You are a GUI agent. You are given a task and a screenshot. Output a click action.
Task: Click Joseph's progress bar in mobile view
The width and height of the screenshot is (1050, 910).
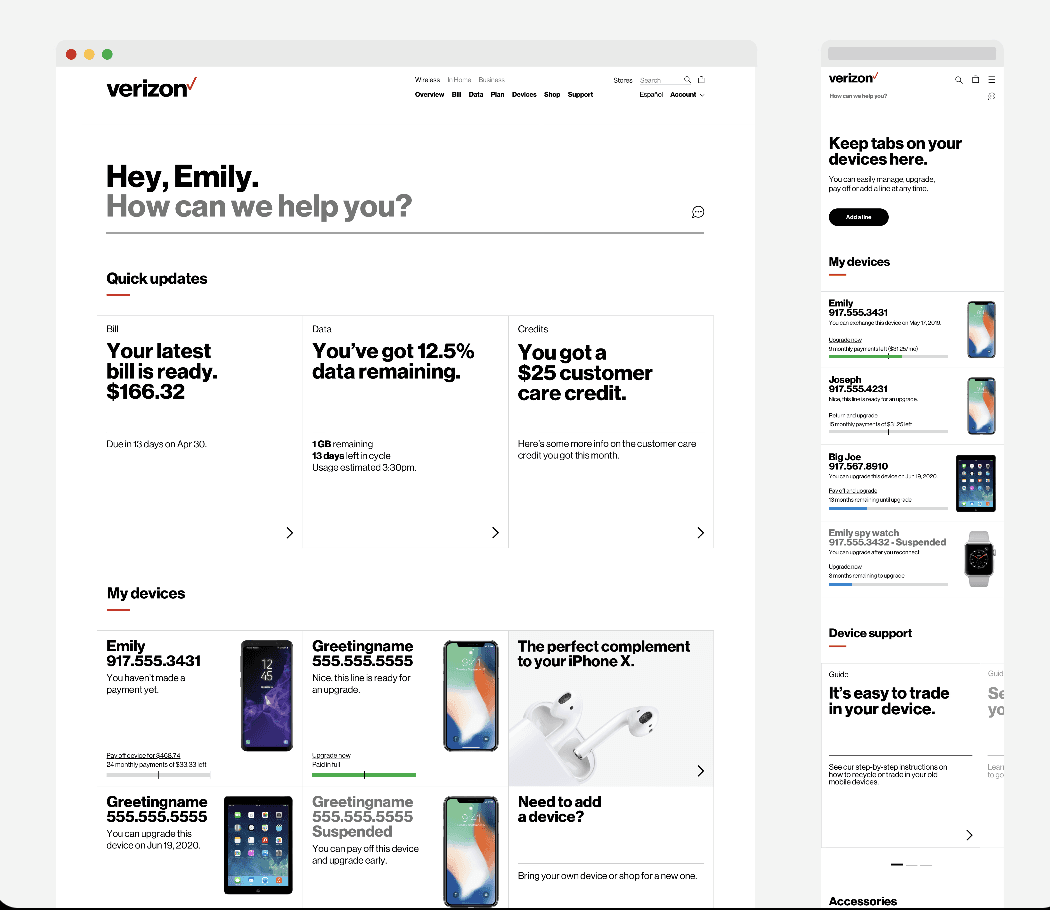(888, 432)
